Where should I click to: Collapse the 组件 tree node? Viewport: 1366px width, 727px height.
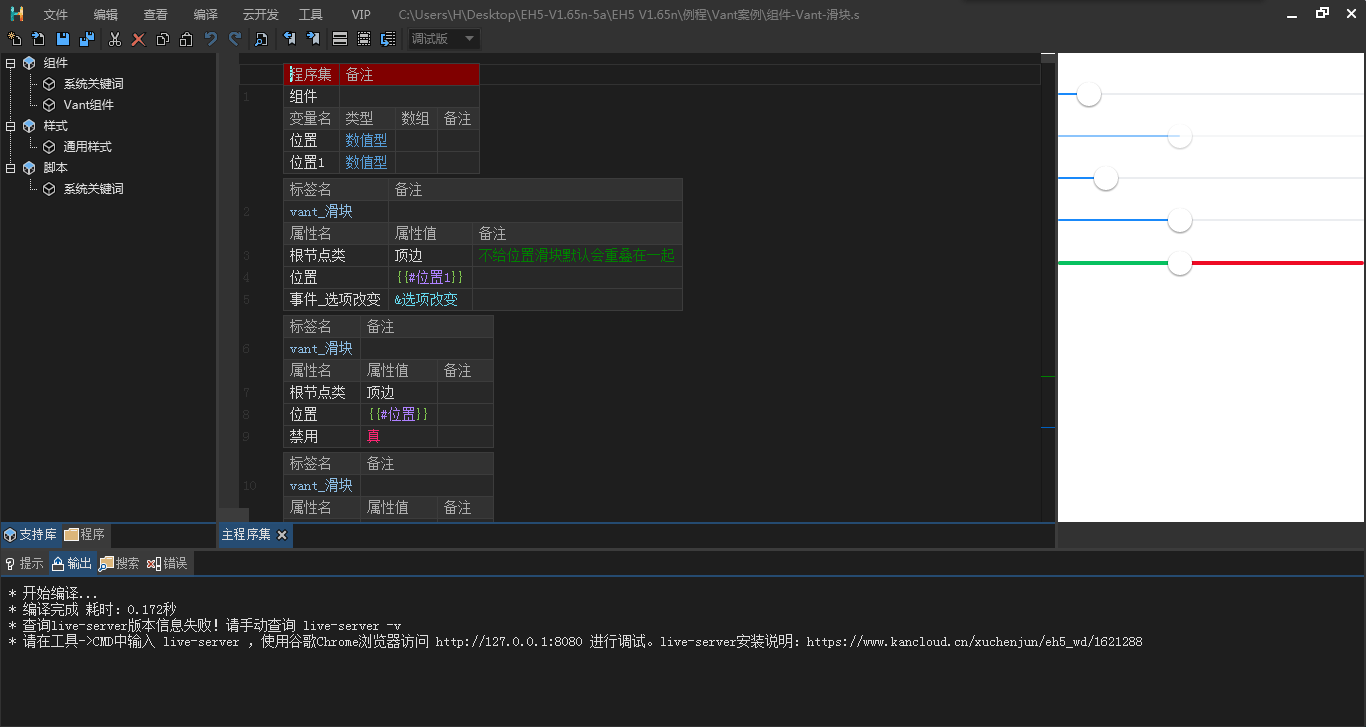pos(10,63)
